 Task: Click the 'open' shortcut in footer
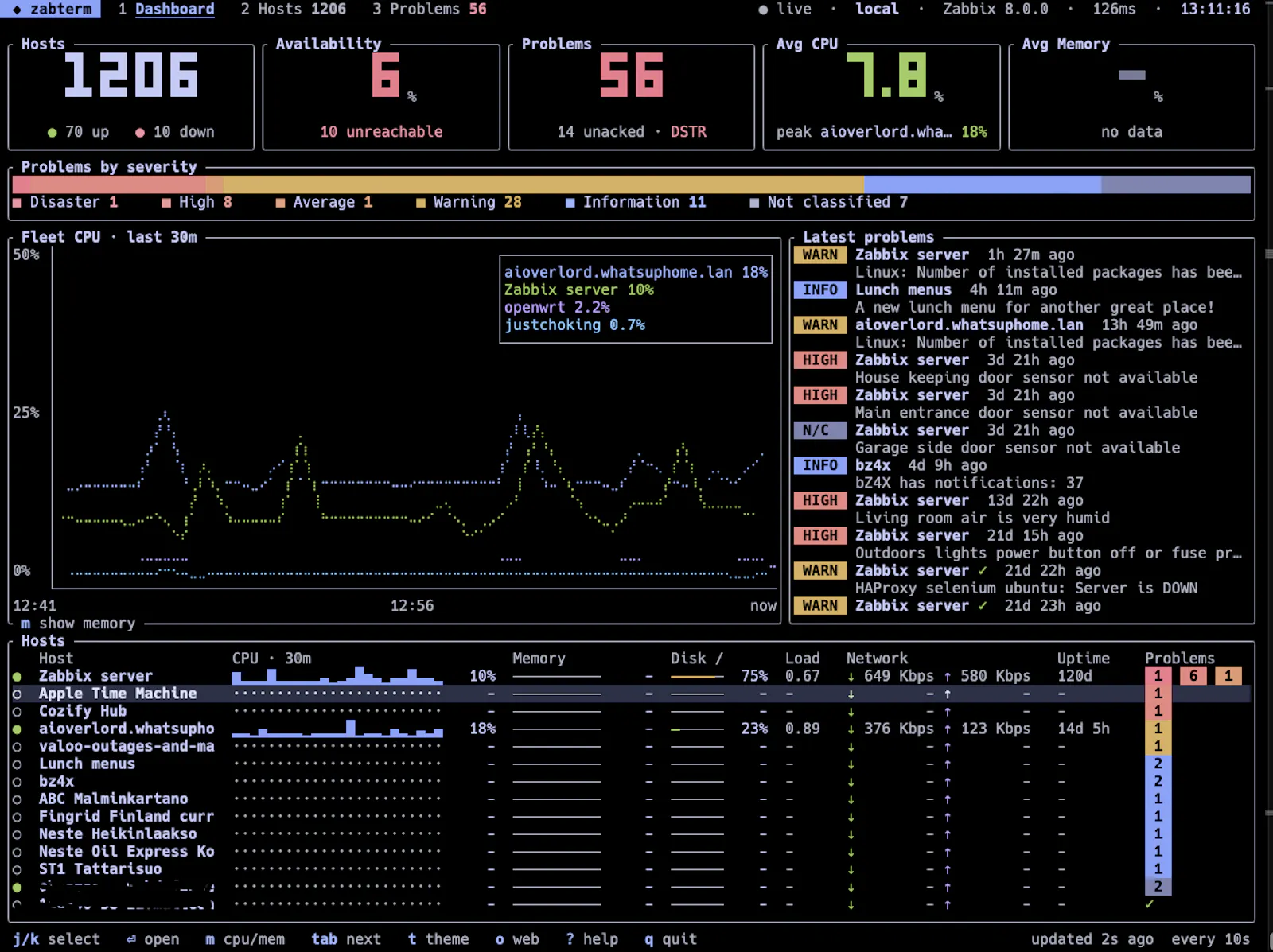point(153,939)
